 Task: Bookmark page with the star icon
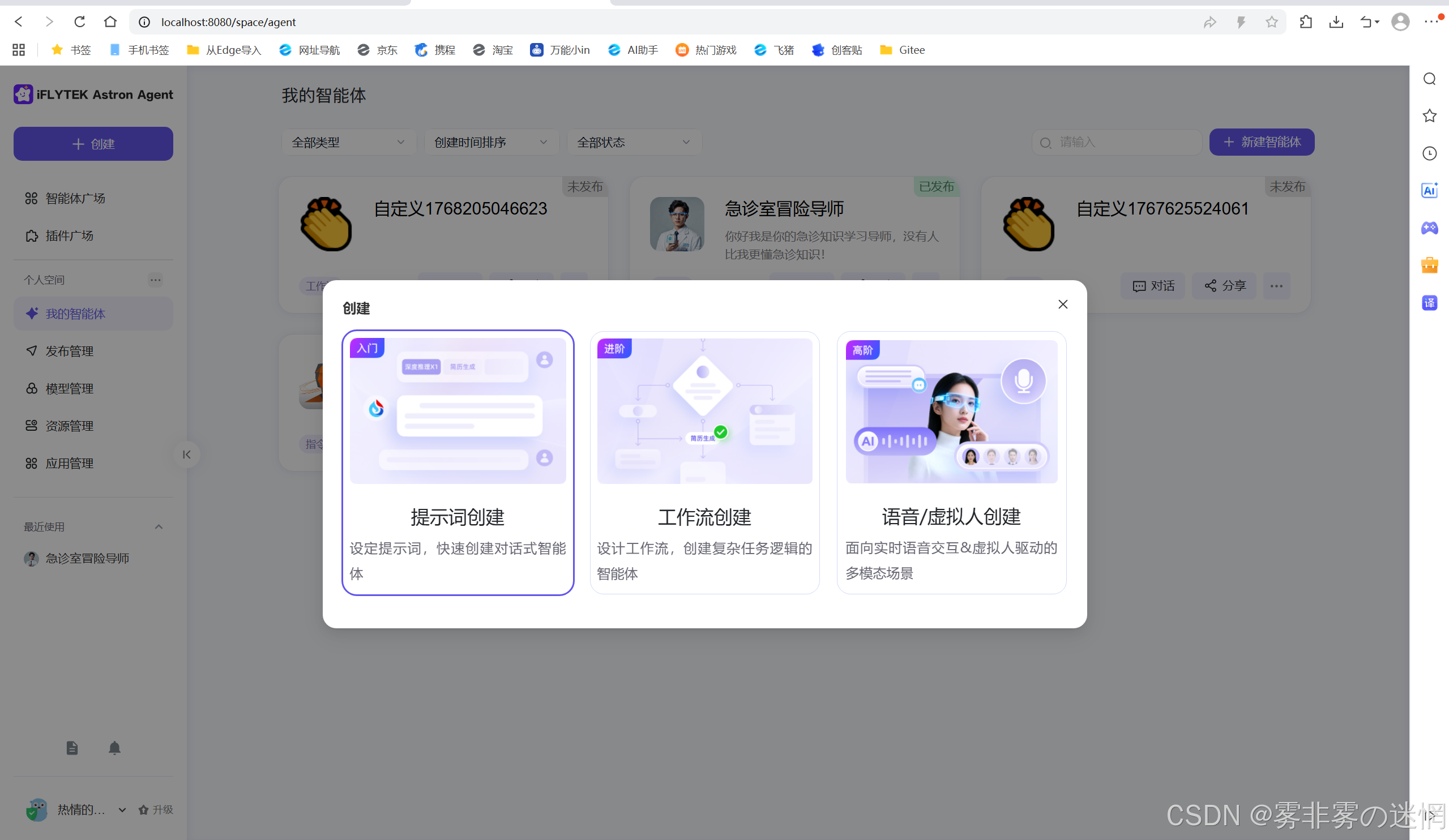pos(1271,22)
